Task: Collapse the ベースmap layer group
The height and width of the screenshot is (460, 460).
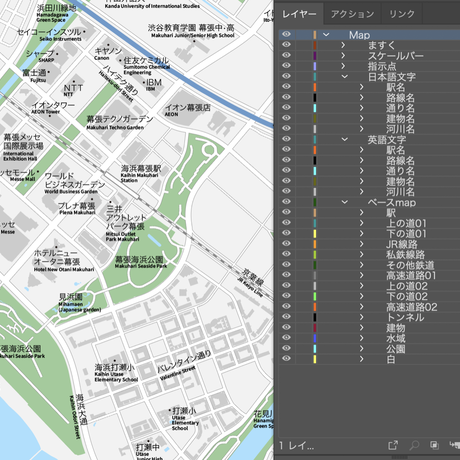Action: (345, 202)
